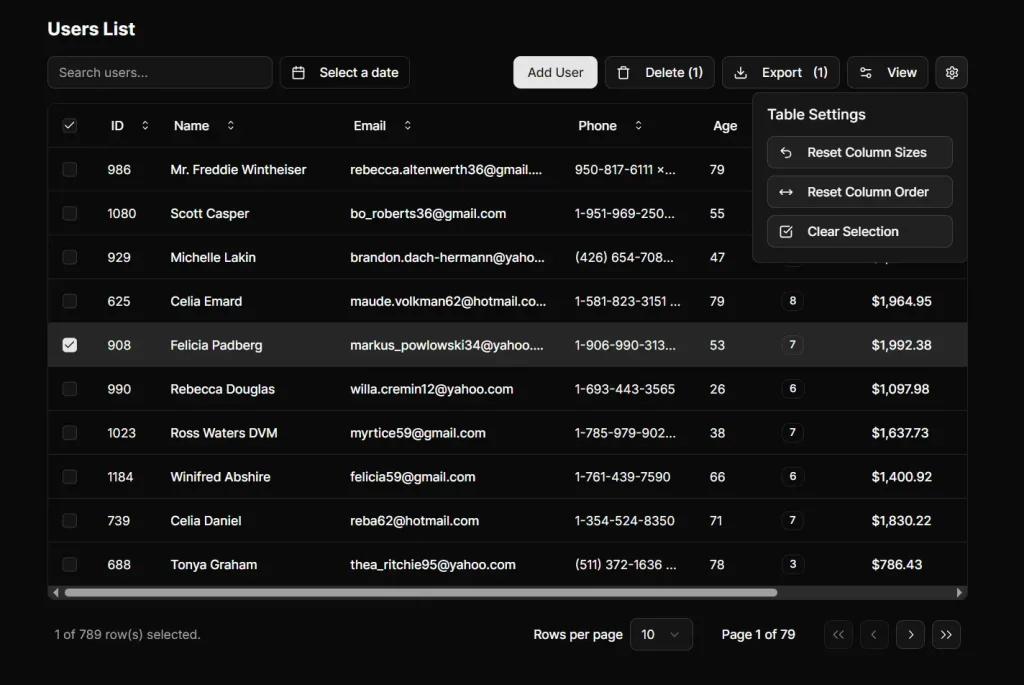The width and height of the screenshot is (1024, 685).
Task: Click the sliders icon on the View button
Action: coord(867,72)
